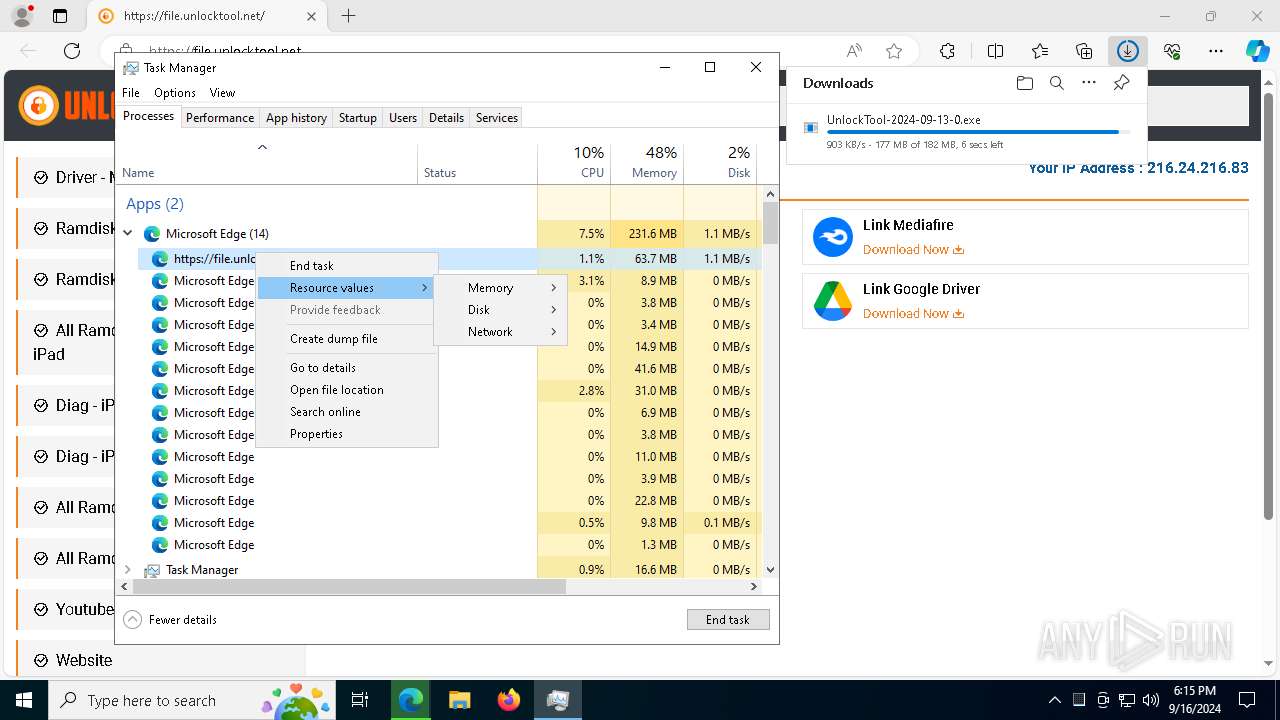The width and height of the screenshot is (1280, 720).
Task: Show hidden system tray icons
Action: click(1055, 700)
